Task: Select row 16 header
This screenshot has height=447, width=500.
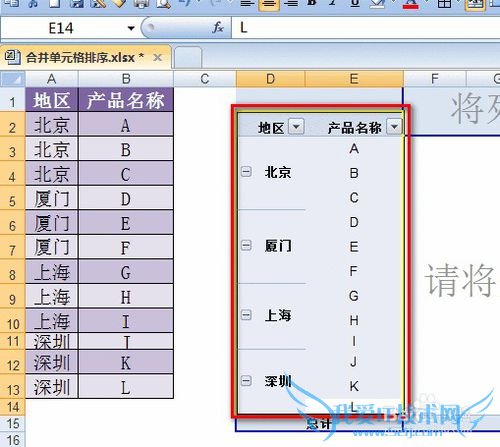Action: pyautogui.click(x=13, y=440)
